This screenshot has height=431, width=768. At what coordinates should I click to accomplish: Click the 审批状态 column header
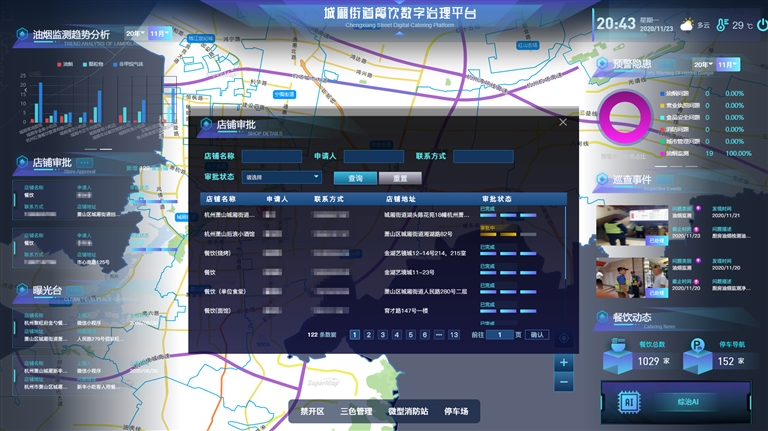(x=497, y=199)
